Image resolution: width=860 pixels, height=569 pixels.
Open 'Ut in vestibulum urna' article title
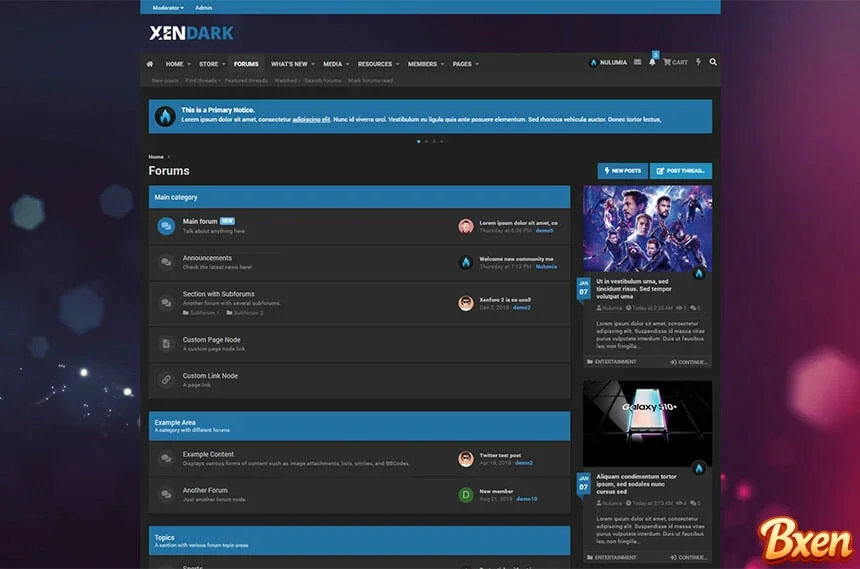pyautogui.click(x=633, y=289)
